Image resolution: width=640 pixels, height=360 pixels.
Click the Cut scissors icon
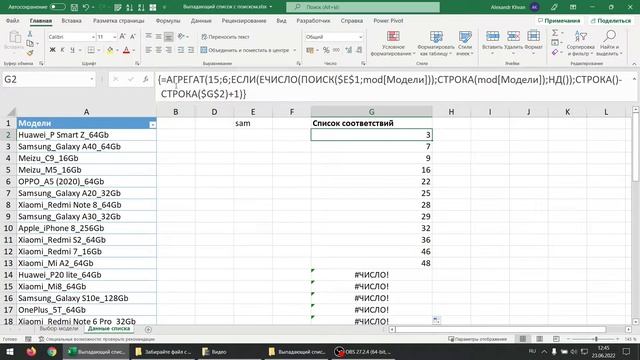point(30,34)
